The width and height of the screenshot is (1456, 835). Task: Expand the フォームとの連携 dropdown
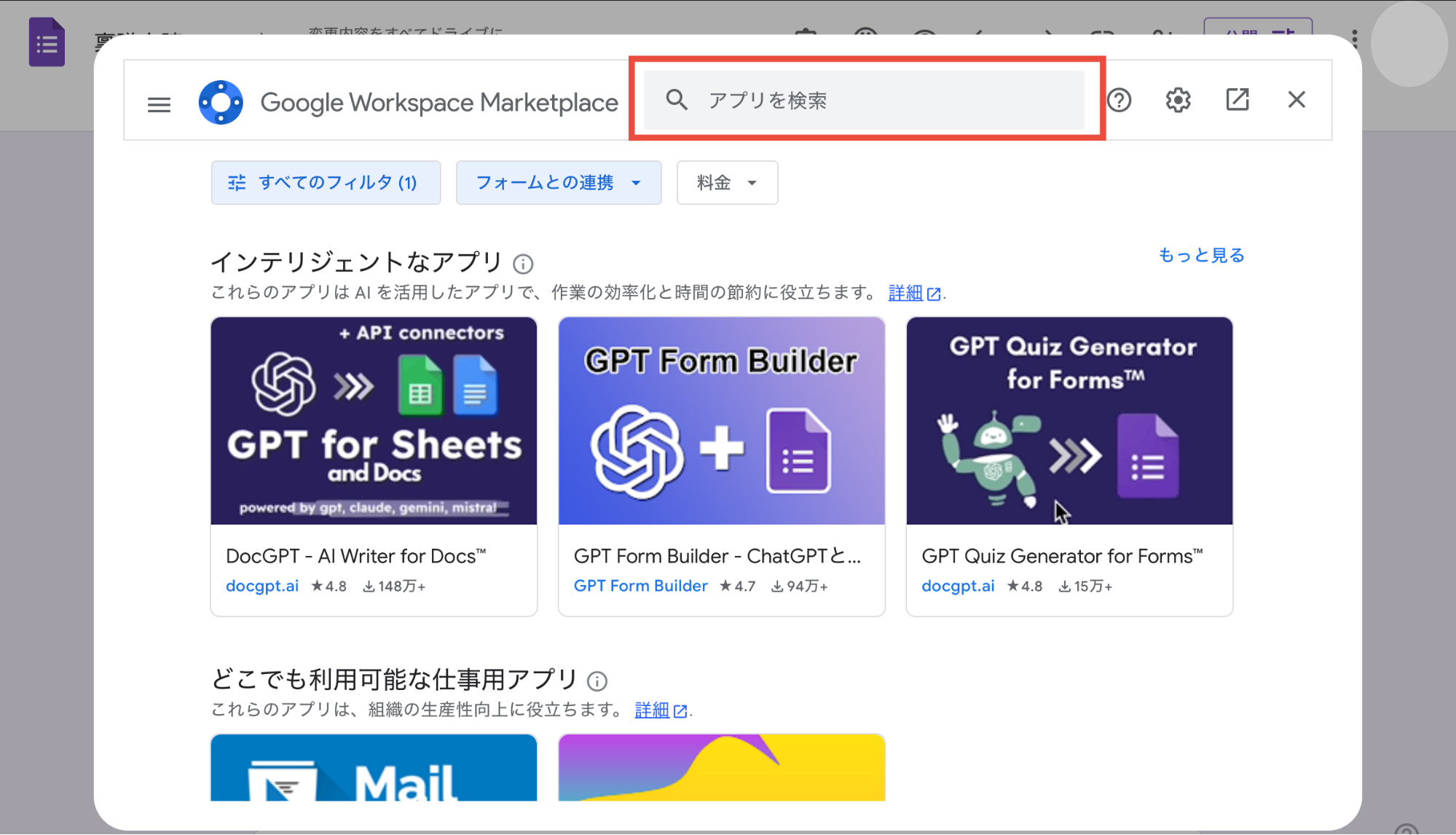coord(559,182)
